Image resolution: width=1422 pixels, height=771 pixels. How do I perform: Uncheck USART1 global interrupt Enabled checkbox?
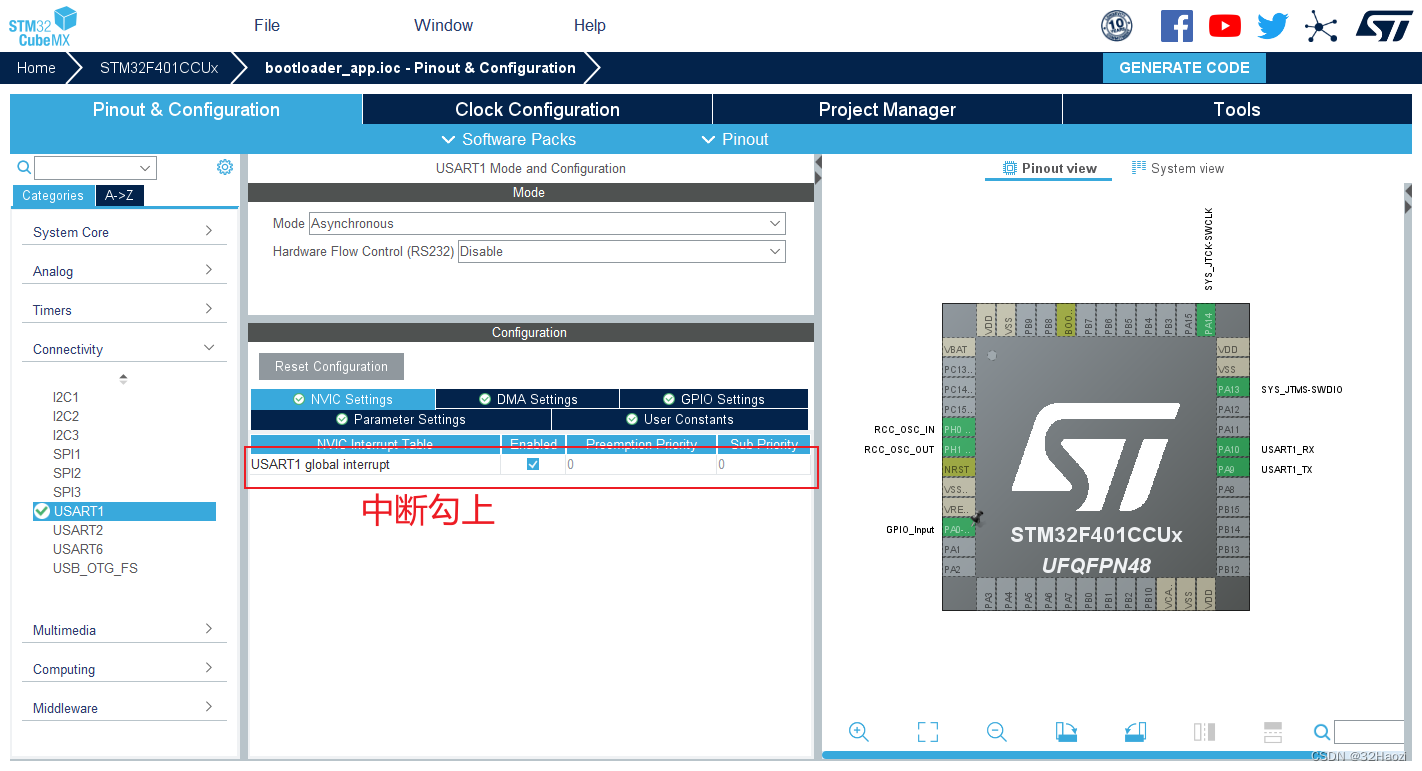pos(533,464)
